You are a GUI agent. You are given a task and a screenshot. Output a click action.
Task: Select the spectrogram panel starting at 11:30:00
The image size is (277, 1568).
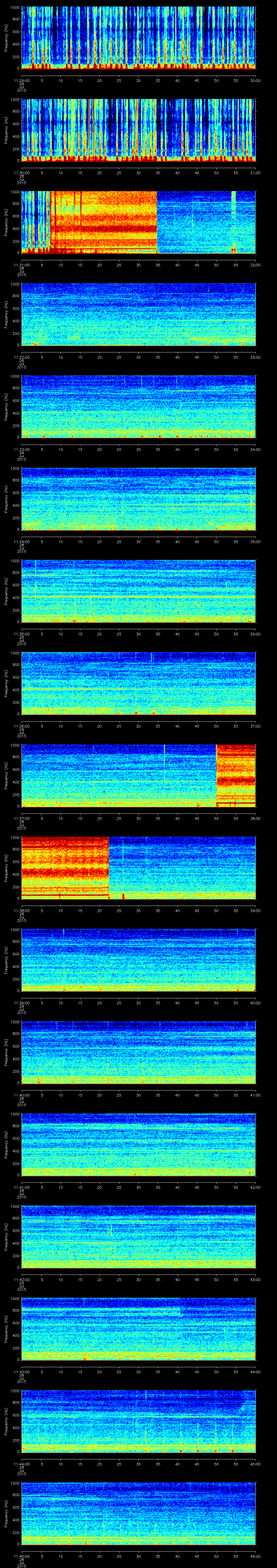pos(138,130)
